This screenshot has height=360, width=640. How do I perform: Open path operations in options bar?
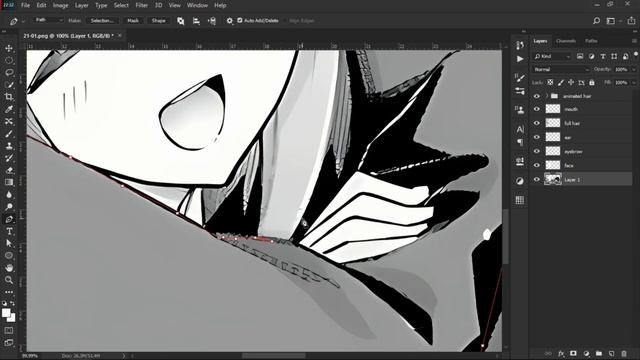tap(180, 21)
